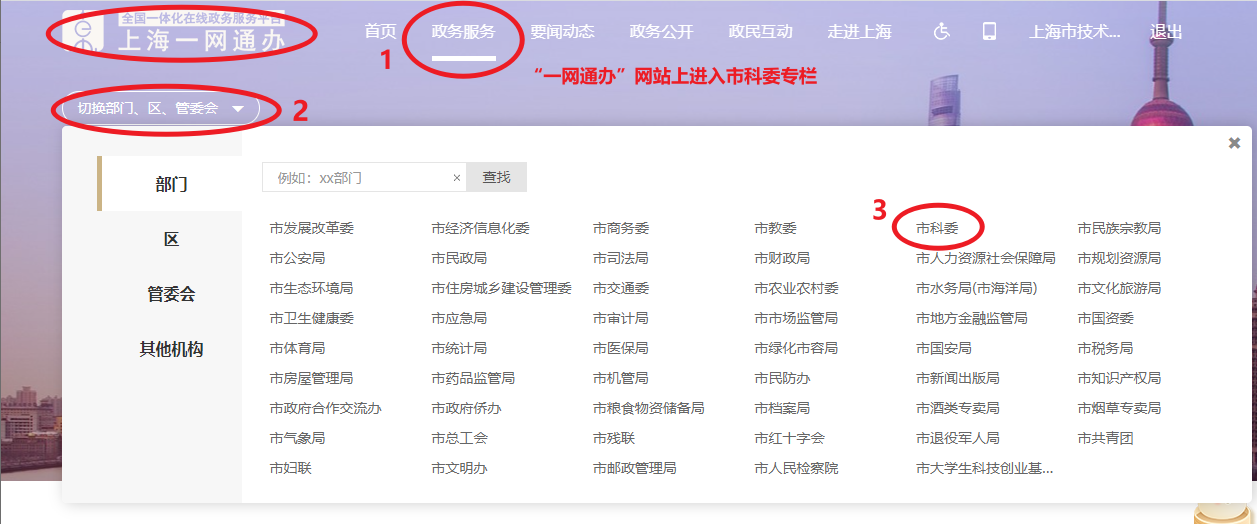Go to 首页 in navigation bar

(x=380, y=31)
